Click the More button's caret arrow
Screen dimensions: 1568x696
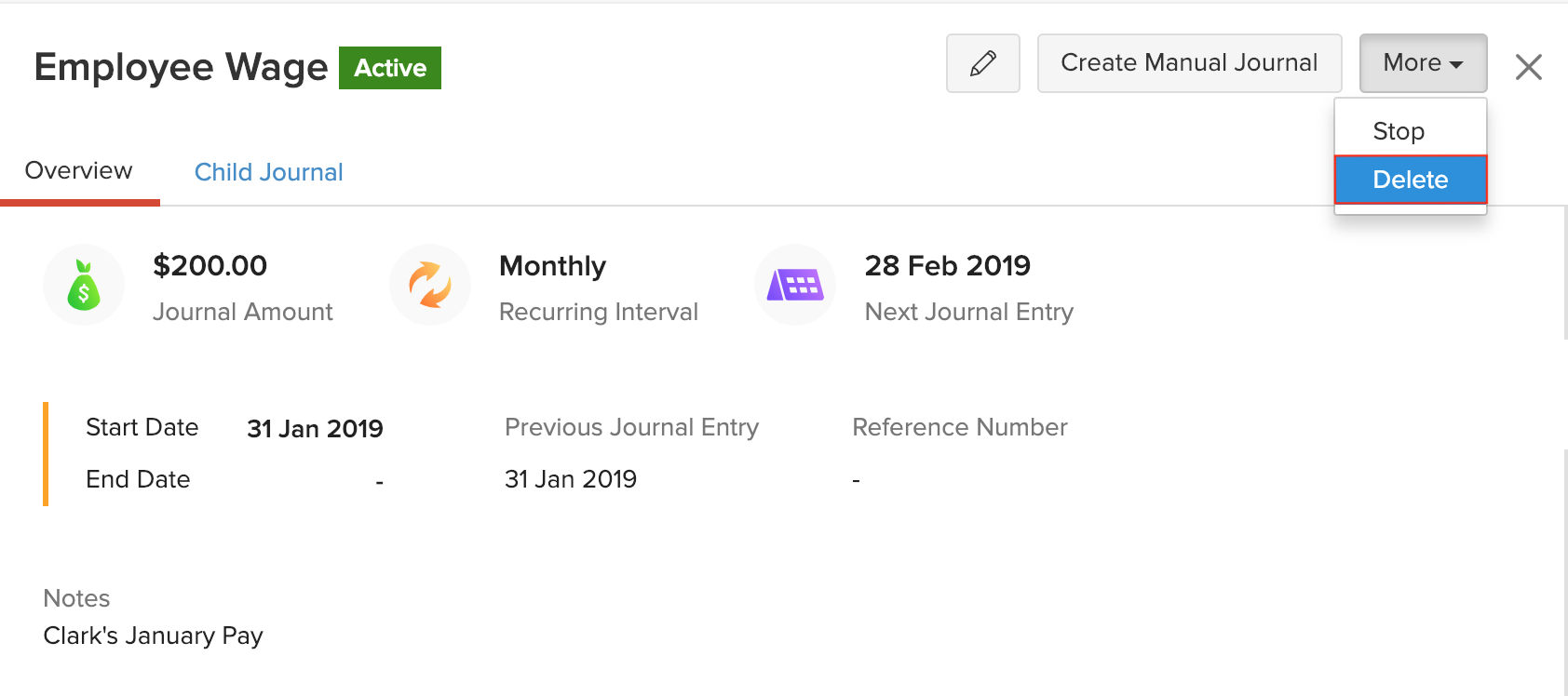1458,65
